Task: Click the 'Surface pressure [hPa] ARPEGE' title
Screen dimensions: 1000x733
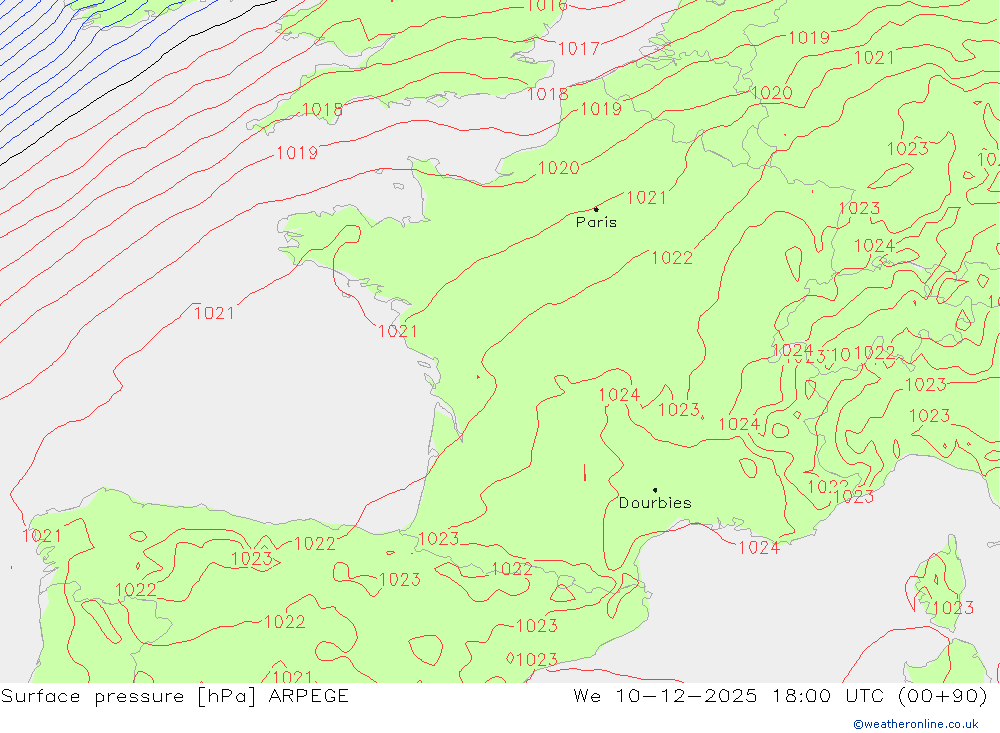Action: (x=175, y=696)
